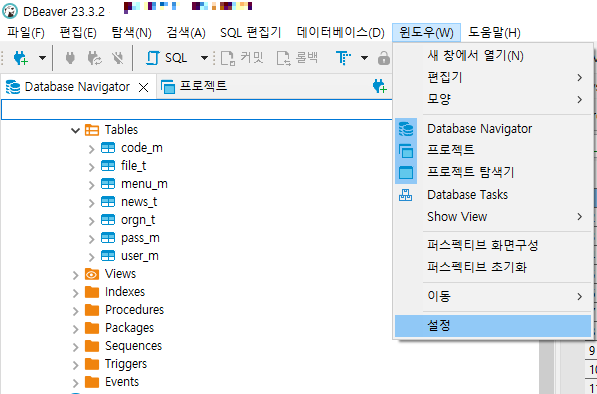Click the 롤백 rollback button
This screenshot has height=394, width=597.
(x=297, y=58)
